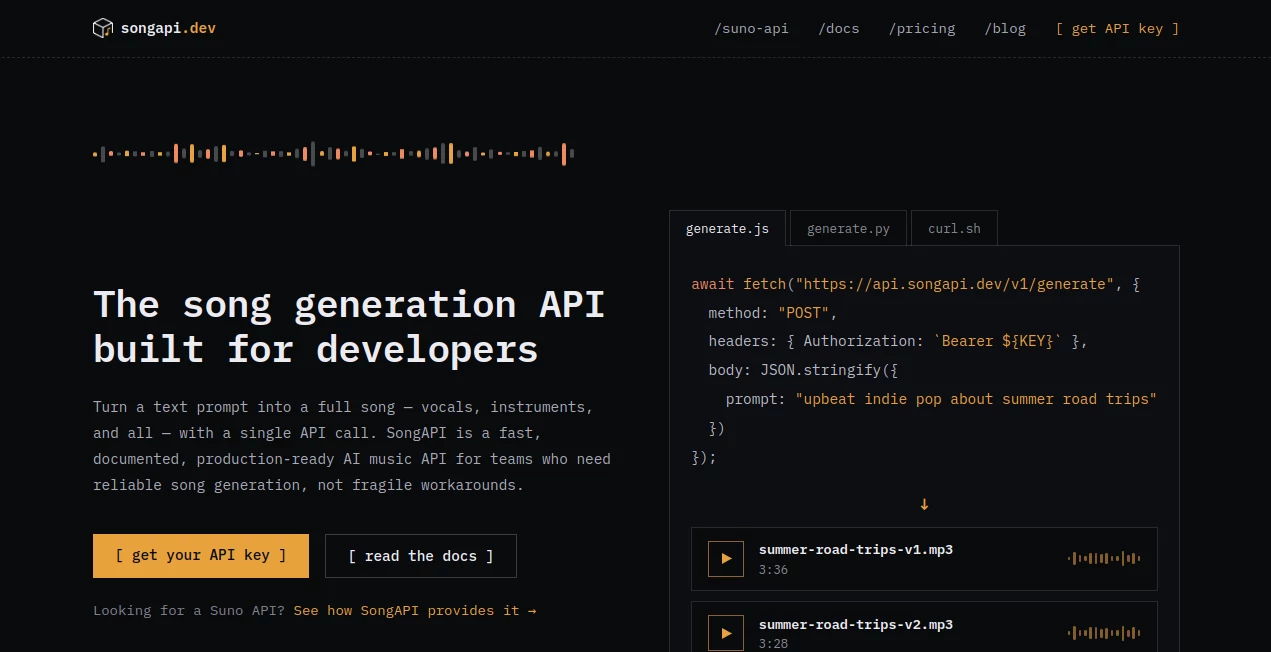
Task: Click the songapi.dev brand name
Action: tap(168, 28)
